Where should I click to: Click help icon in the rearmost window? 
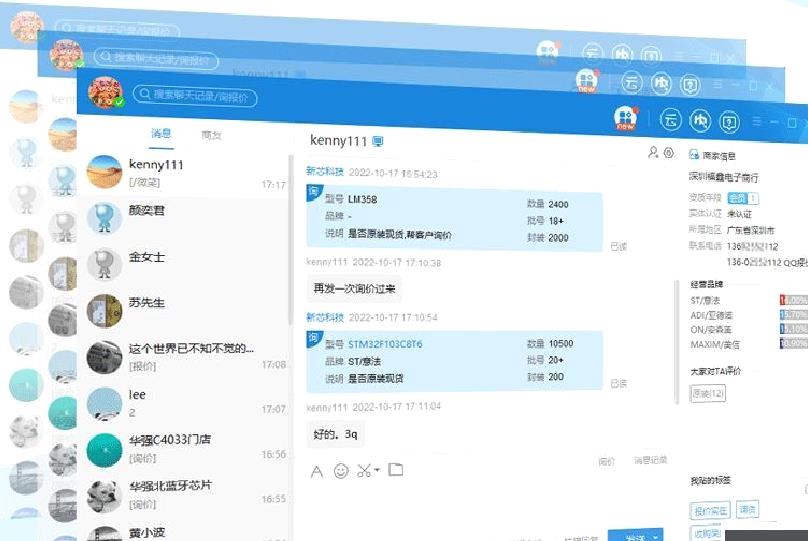click(x=651, y=55)
